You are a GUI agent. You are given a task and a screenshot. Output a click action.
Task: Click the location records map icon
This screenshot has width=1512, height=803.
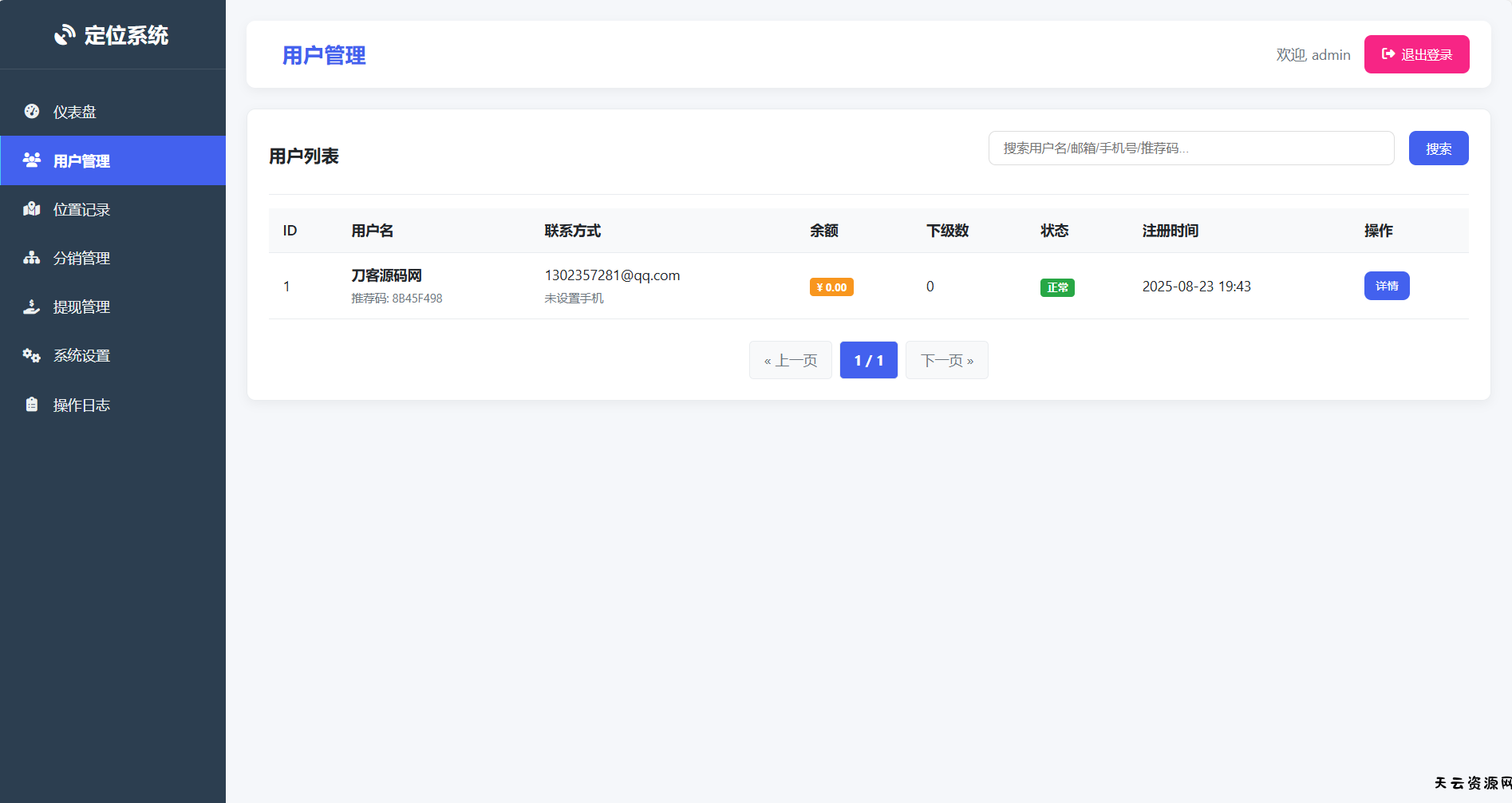[32, 209]
